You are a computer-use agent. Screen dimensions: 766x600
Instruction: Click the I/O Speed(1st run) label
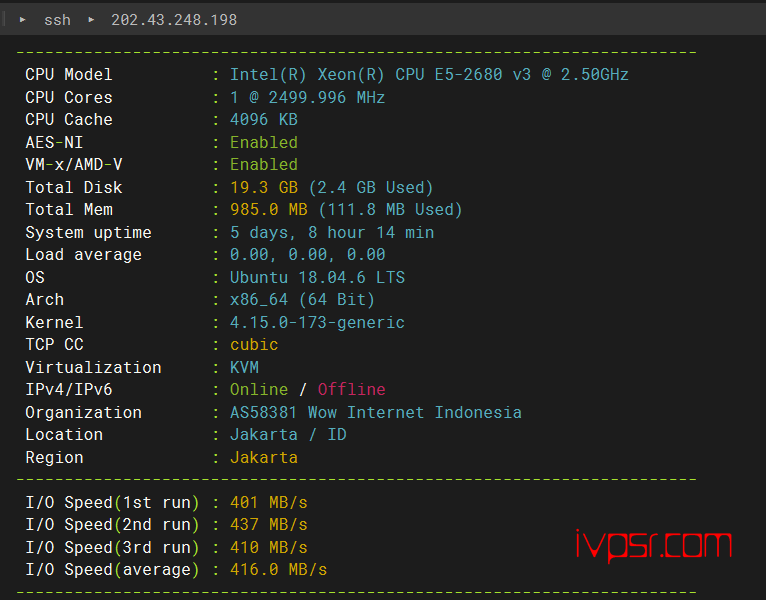click(112, 502)
